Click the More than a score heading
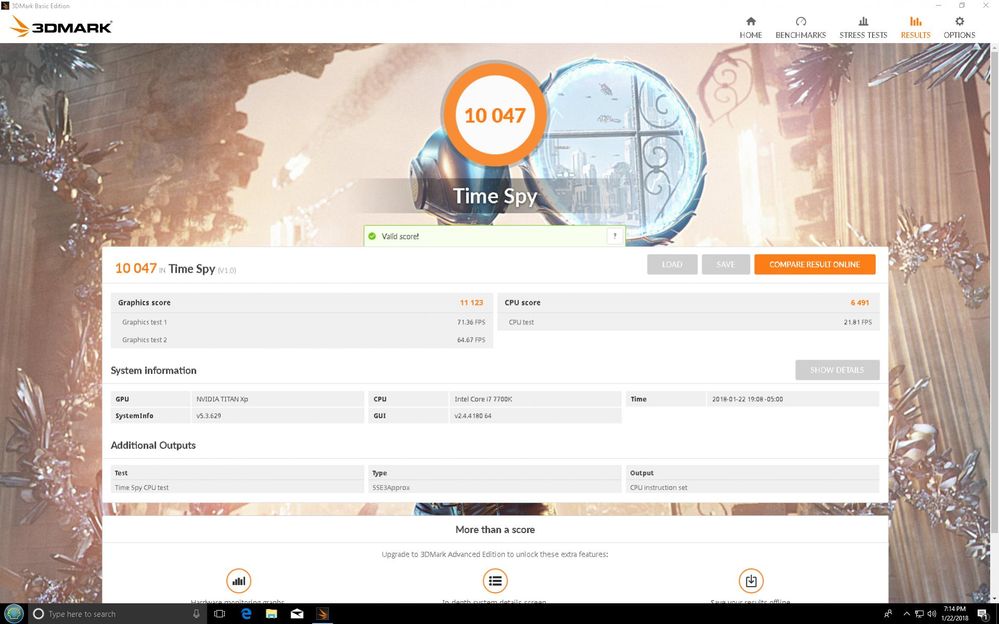The width and height of the screenshot is (999, 624). (495, 530)
